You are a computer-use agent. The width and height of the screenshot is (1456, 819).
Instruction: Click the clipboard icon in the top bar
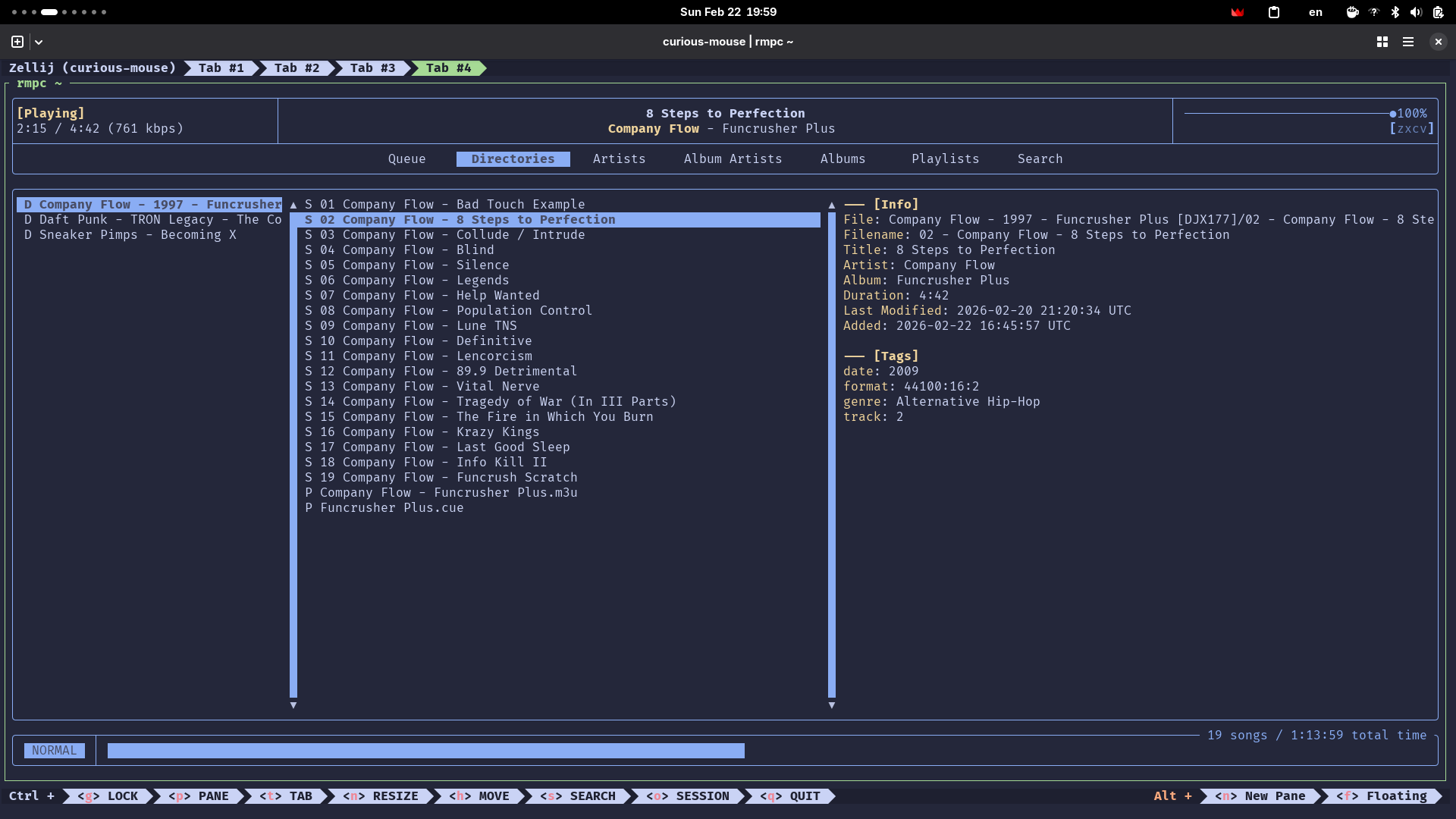click(x=1274, y=12)
